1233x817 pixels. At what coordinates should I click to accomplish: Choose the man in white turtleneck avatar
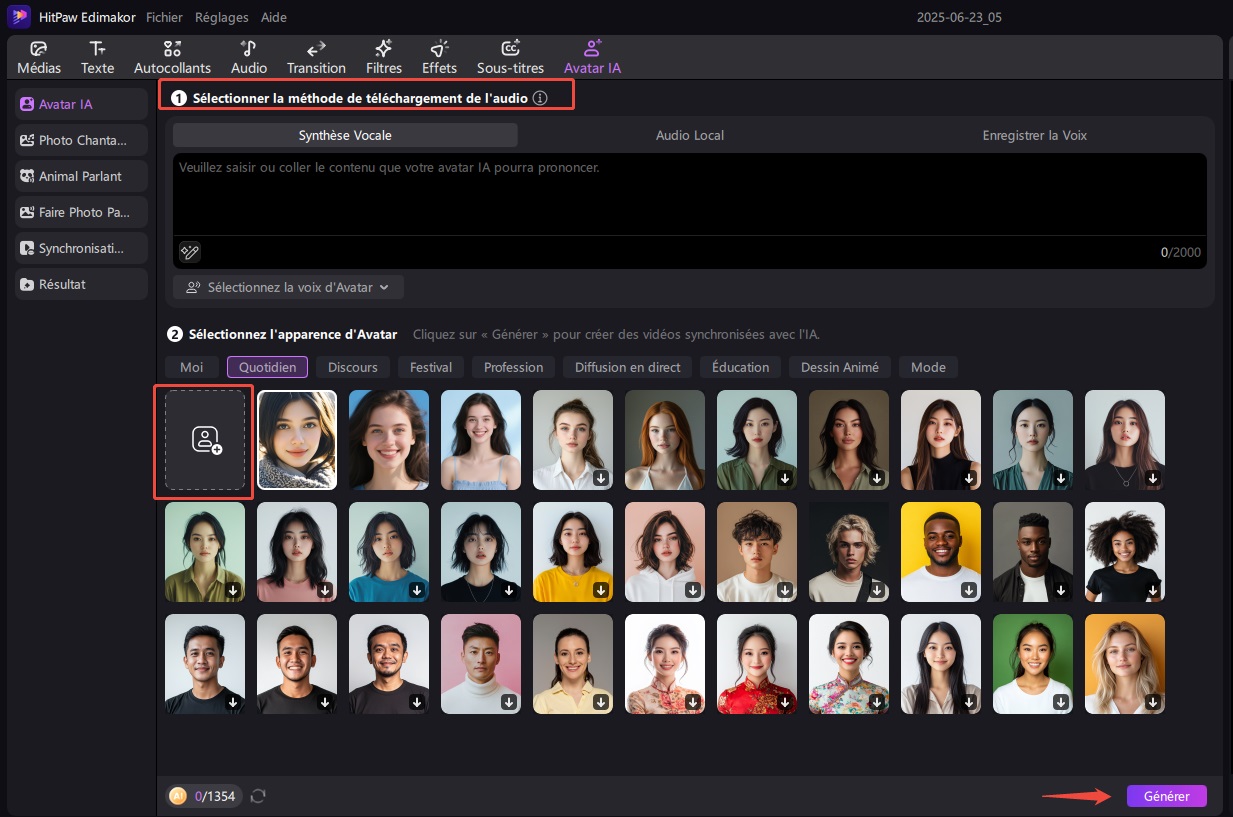coord(481,664)
